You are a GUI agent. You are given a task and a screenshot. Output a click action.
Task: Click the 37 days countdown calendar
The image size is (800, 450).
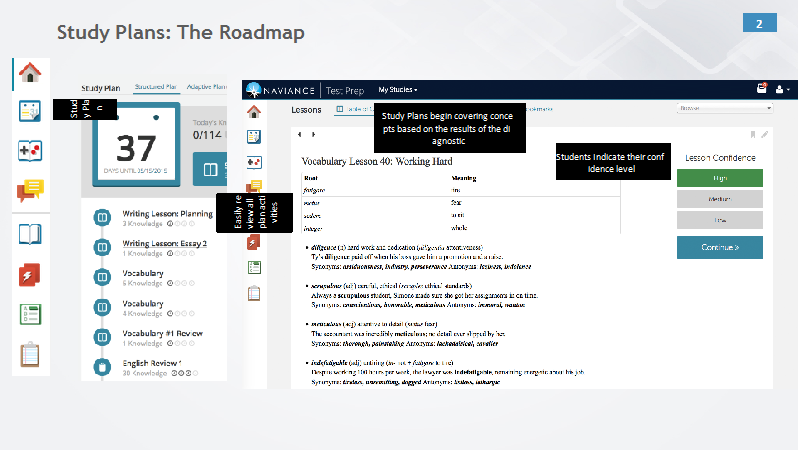coord(136,145)
